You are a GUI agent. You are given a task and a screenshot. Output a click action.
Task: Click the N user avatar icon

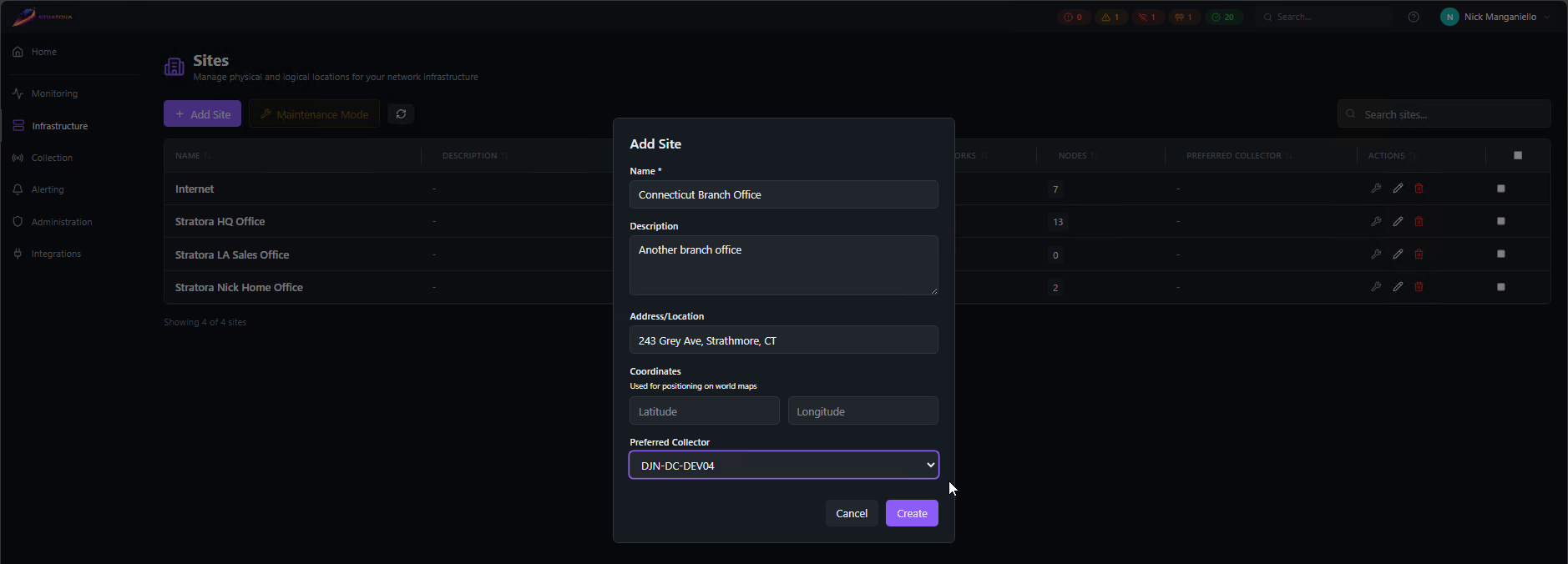[1449, 17]
